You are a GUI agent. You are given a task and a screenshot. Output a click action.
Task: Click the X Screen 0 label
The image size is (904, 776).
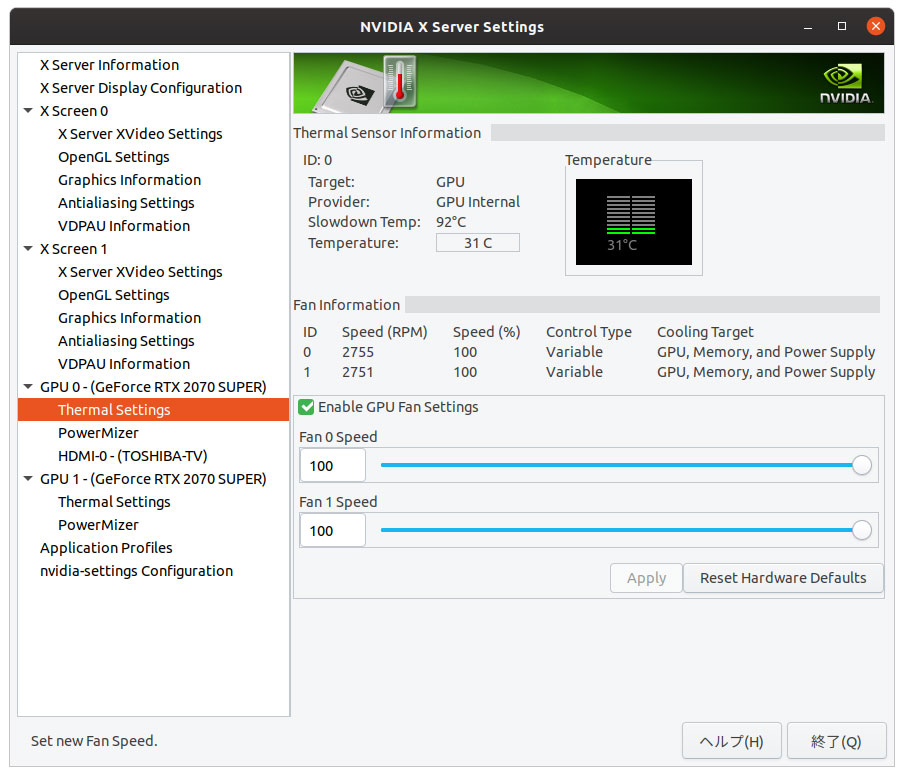74,111
